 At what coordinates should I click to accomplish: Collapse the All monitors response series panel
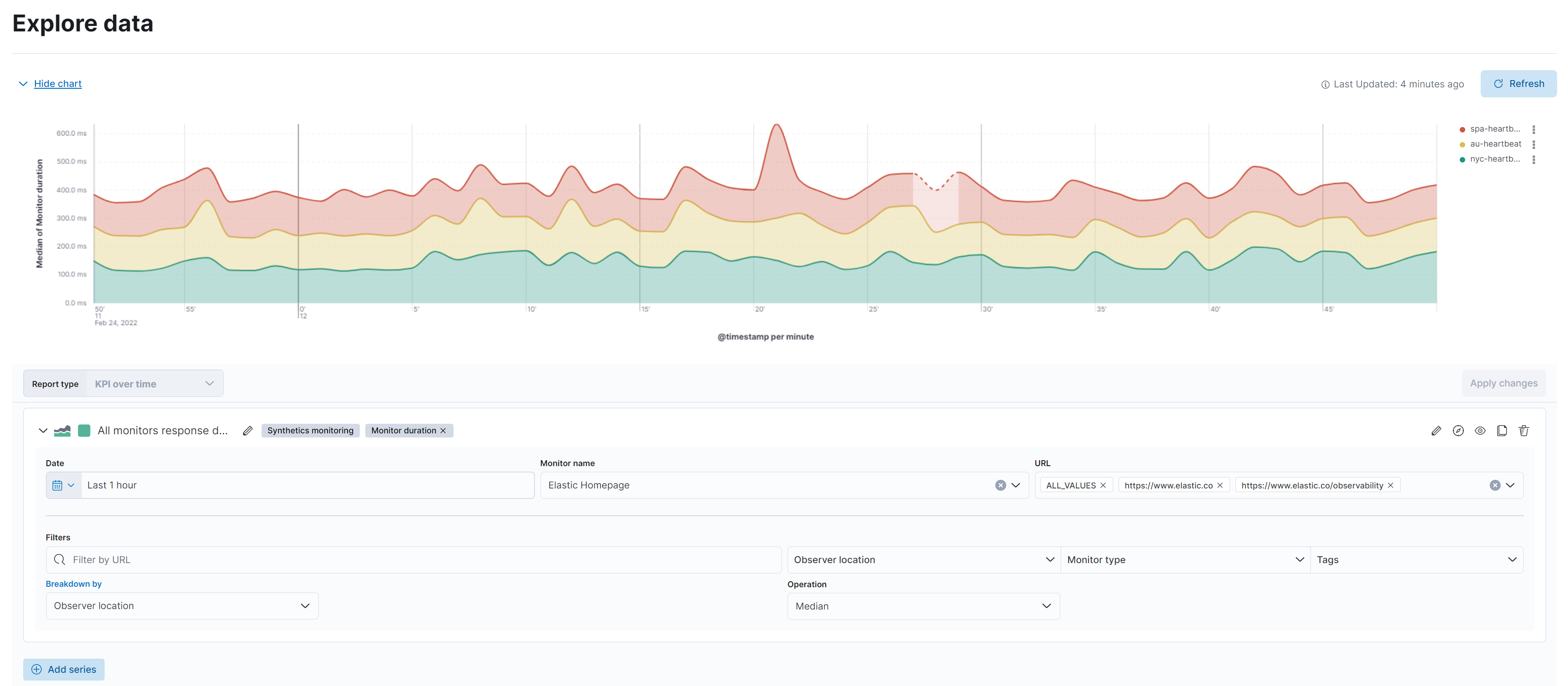point(43,430)
